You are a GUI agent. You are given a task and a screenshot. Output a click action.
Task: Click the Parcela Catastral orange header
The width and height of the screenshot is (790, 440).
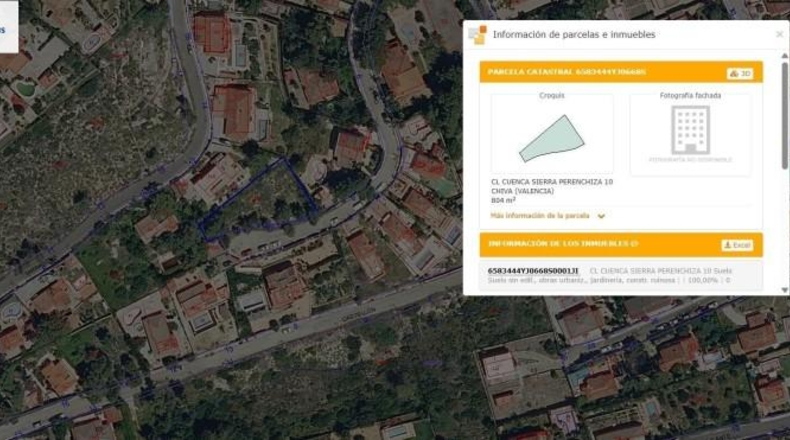tap(621, 72)
